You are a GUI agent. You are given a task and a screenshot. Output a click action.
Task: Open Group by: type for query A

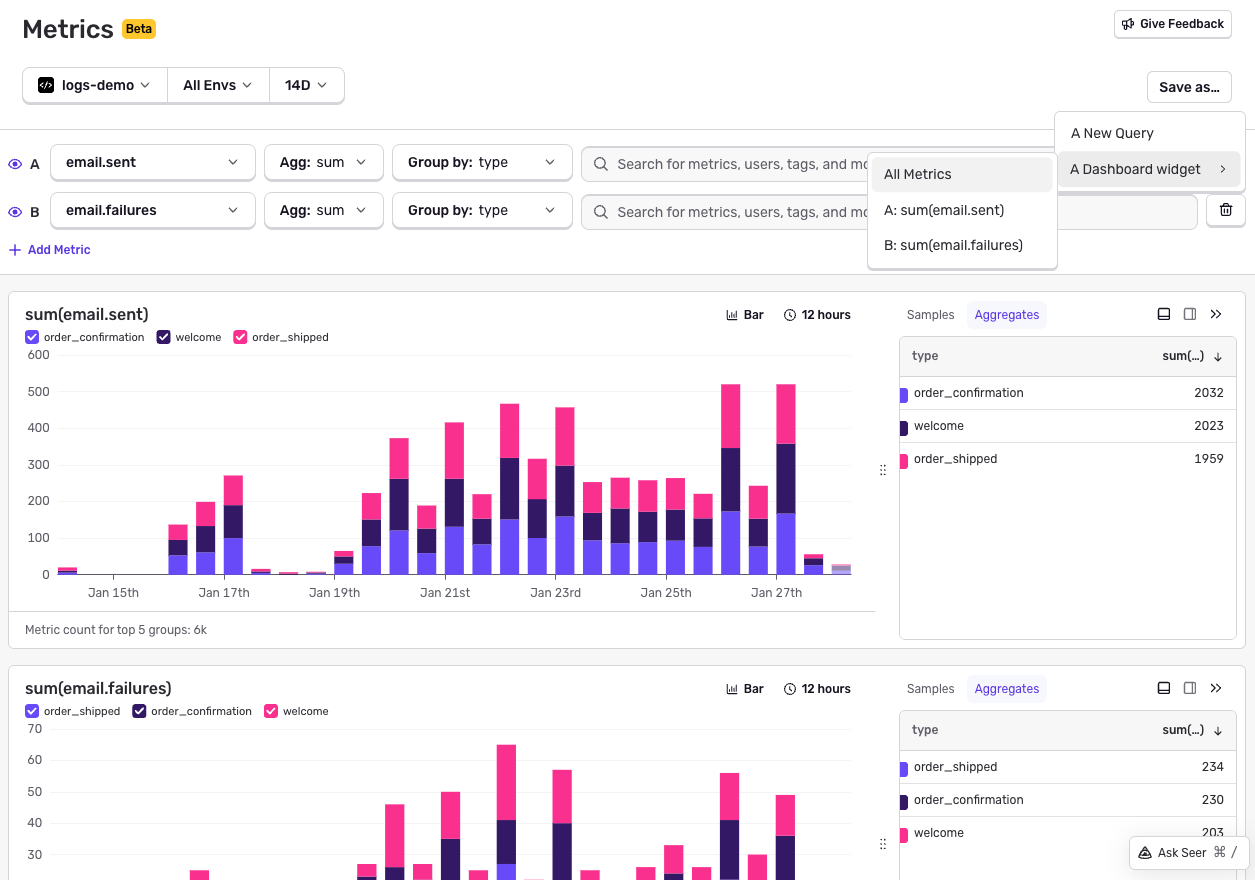tap(482, 162)
